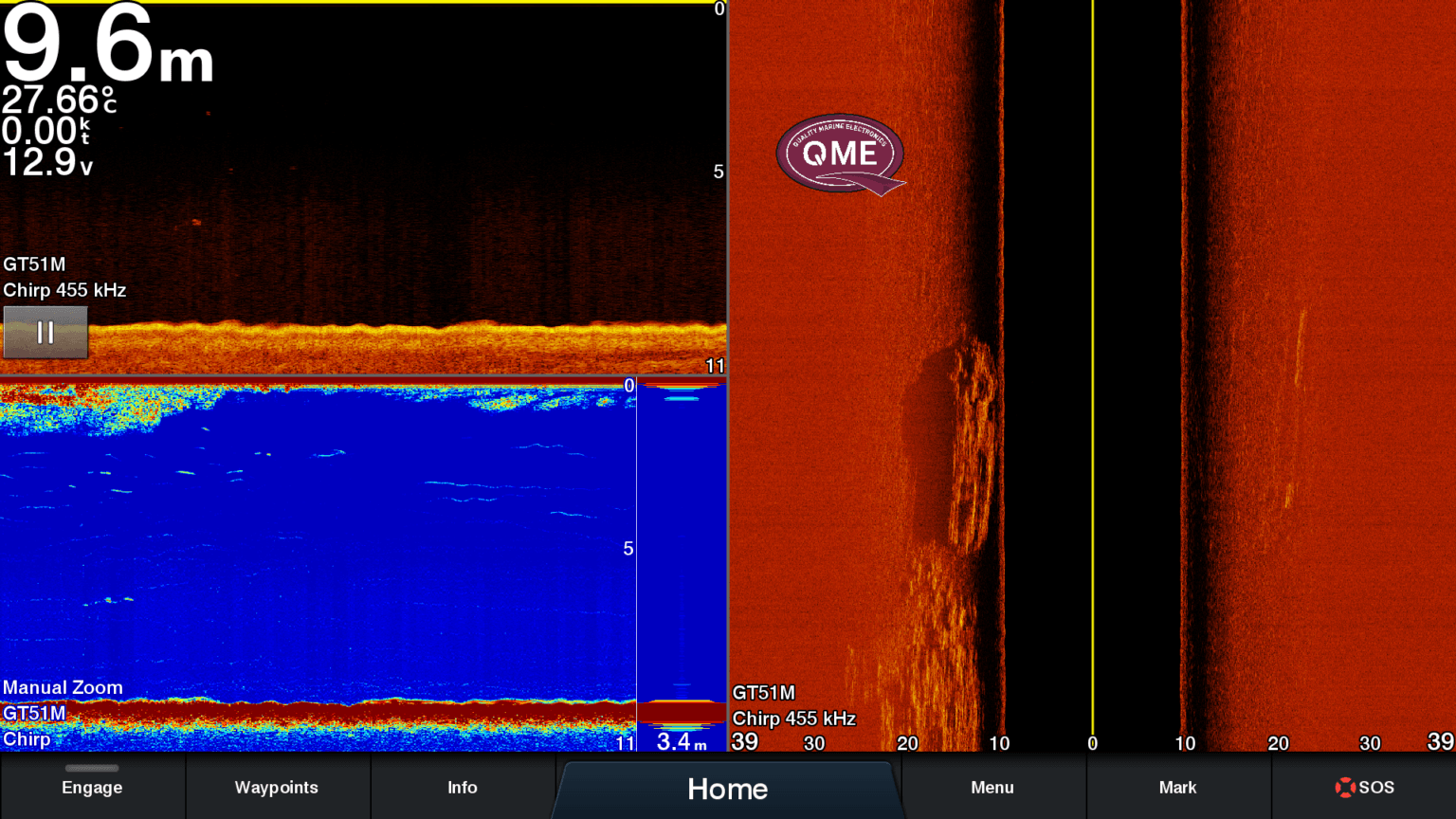Tap the 12.9 V voltage reading

(x=47, y=162)
